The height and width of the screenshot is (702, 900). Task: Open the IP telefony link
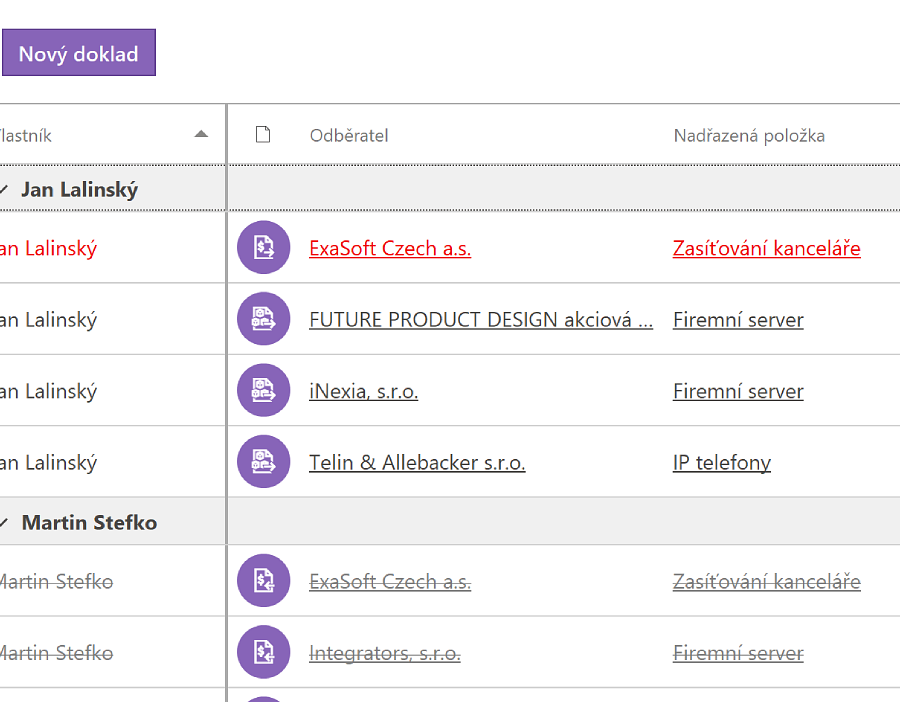point(722,462)
